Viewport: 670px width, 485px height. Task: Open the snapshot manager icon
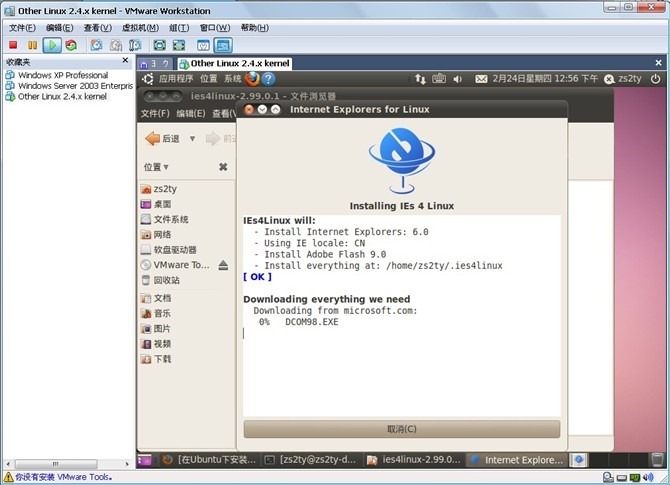(135, 45)
